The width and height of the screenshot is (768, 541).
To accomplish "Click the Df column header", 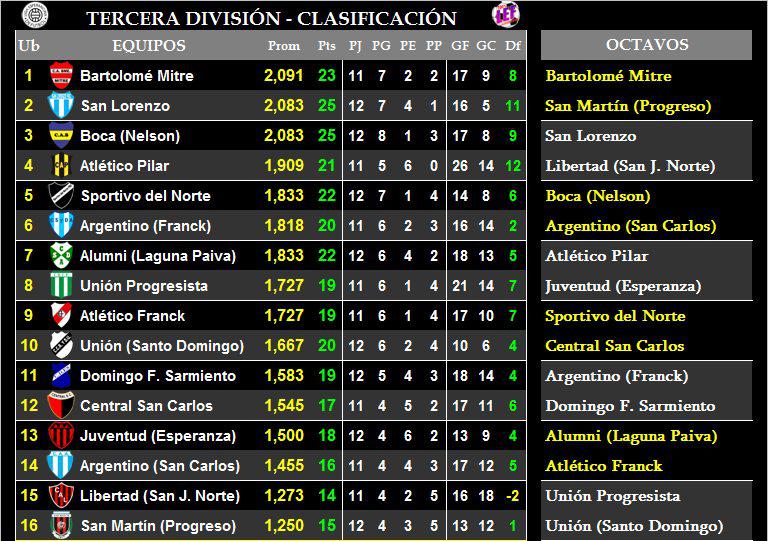I will click(x=513, y=46).
